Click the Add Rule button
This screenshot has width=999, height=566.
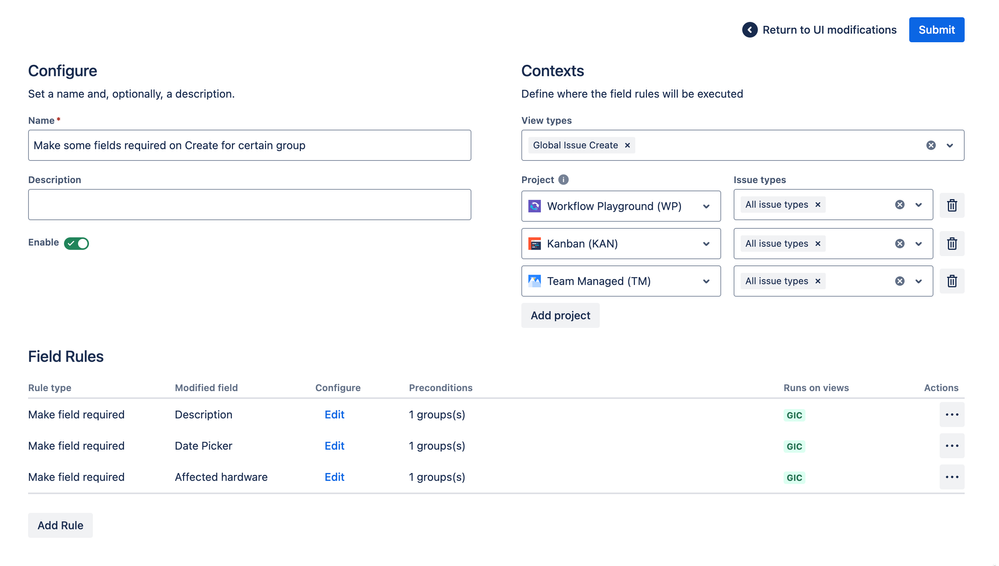(60, 525)
